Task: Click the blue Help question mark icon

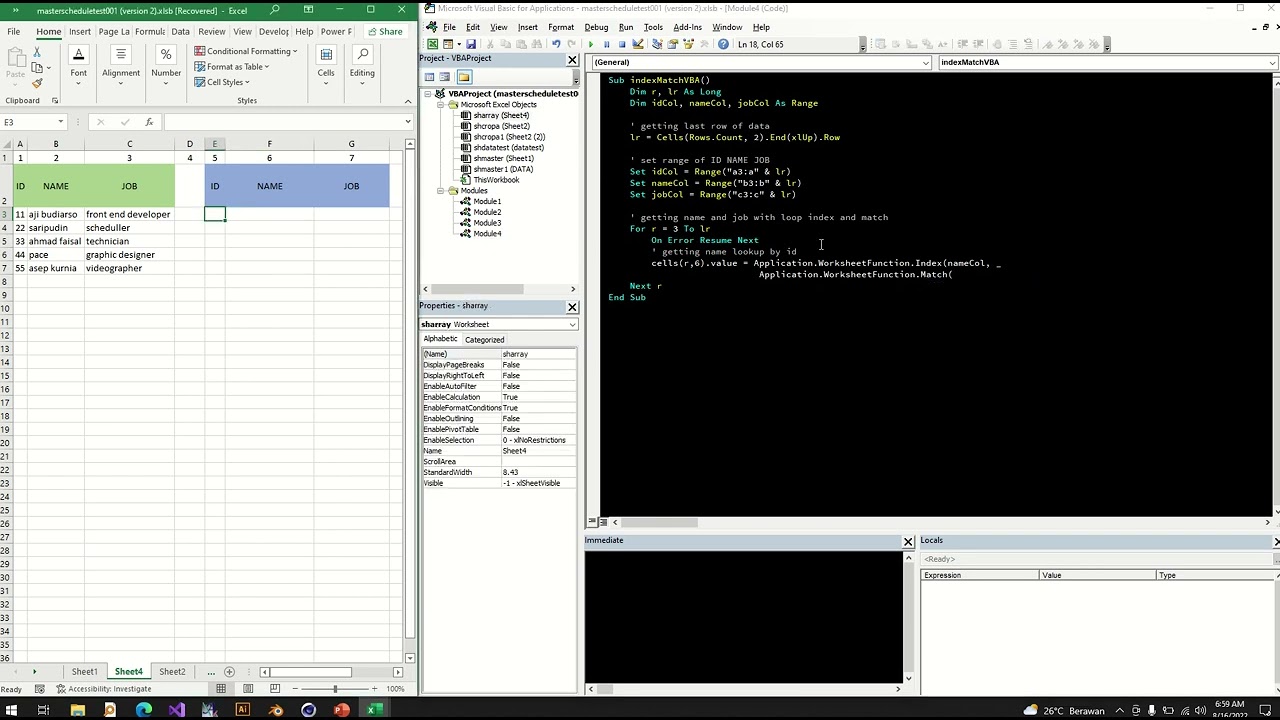Action: (x=723, y=44)
